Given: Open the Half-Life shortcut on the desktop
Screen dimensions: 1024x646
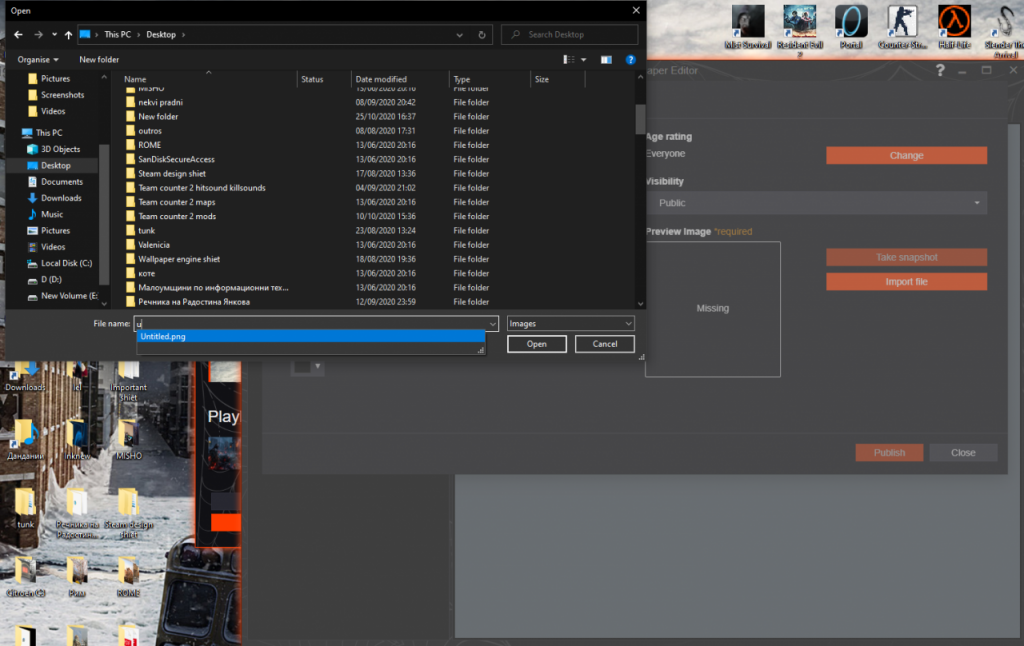Looking at the screenshot, I should 954,22.
